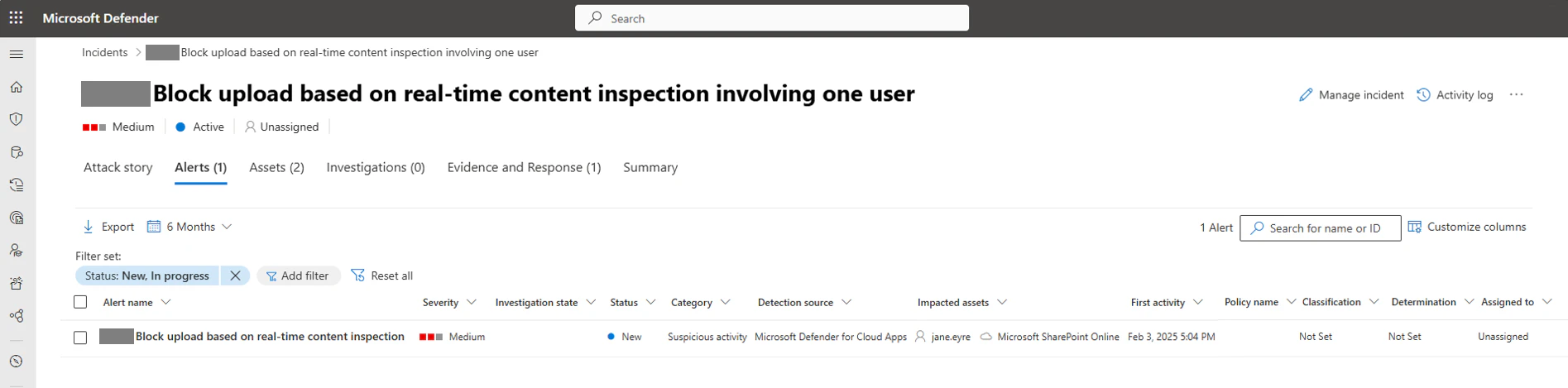Image resolution: width=1568 pixels, height=388 pixels.
Task: Sort by Severity column chevron
Action: (x=472, y=302)
